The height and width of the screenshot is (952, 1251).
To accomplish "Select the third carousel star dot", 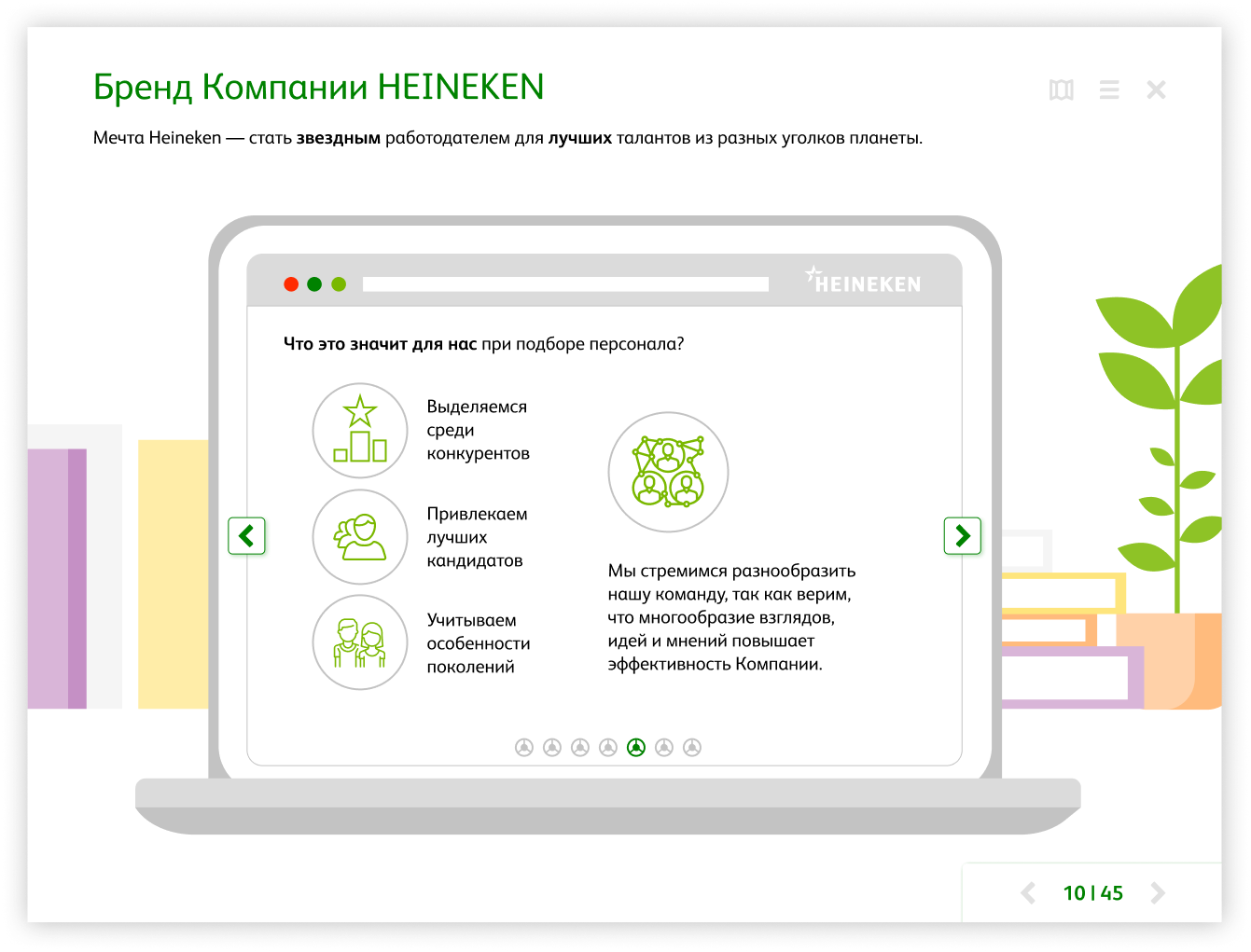I will coord(580,747).
